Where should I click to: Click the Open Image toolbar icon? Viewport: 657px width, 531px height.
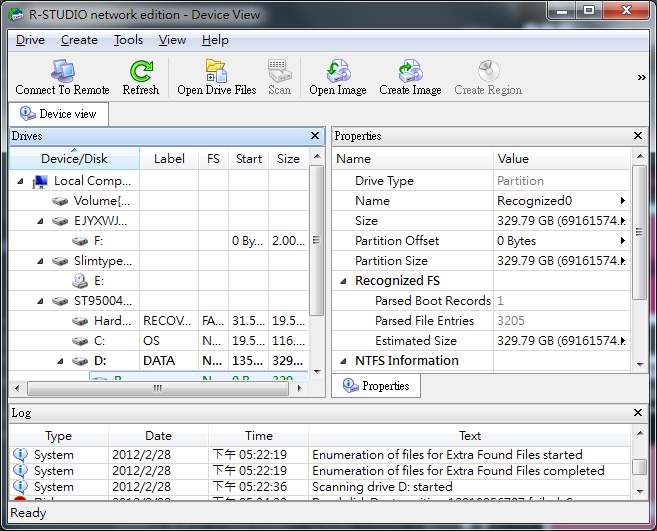click(337, 71)
